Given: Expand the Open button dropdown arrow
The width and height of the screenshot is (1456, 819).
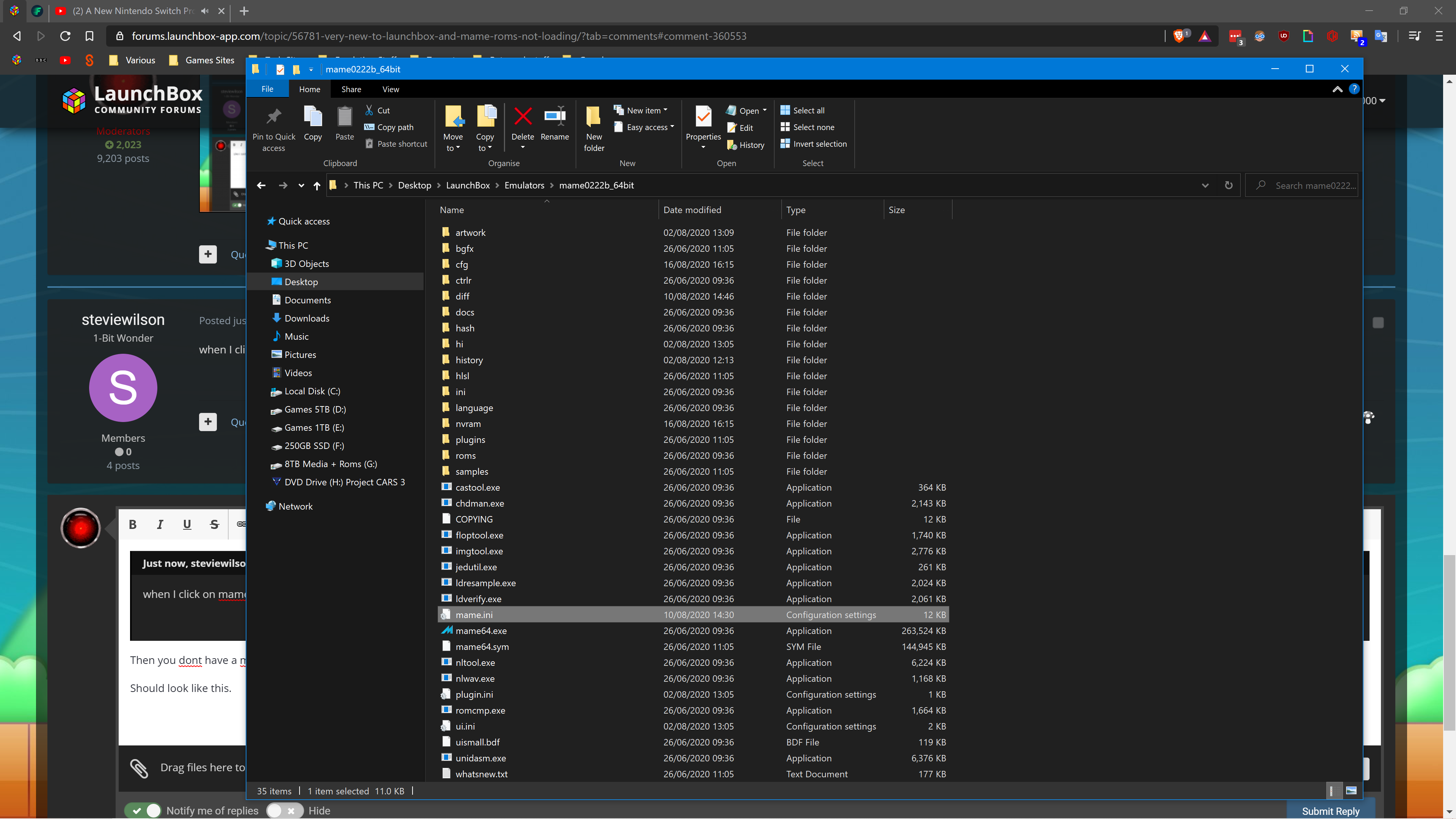Looking at the screenshot, I should tap(765, 110).
